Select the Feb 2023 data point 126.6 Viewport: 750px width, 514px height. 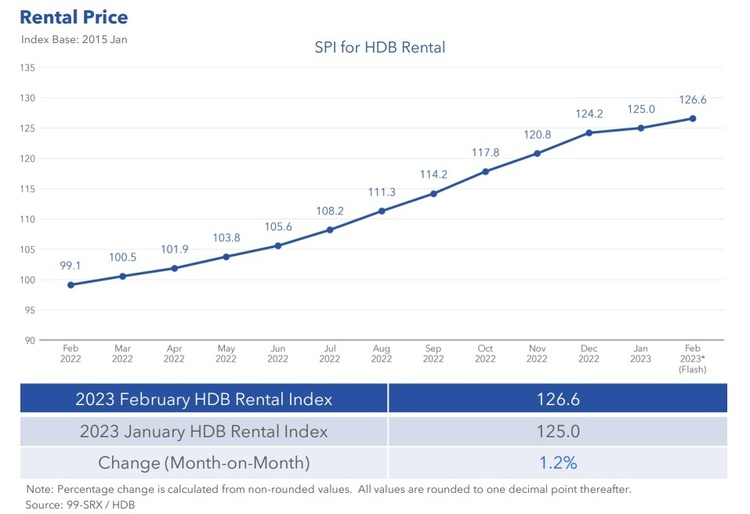click(693, 119)
